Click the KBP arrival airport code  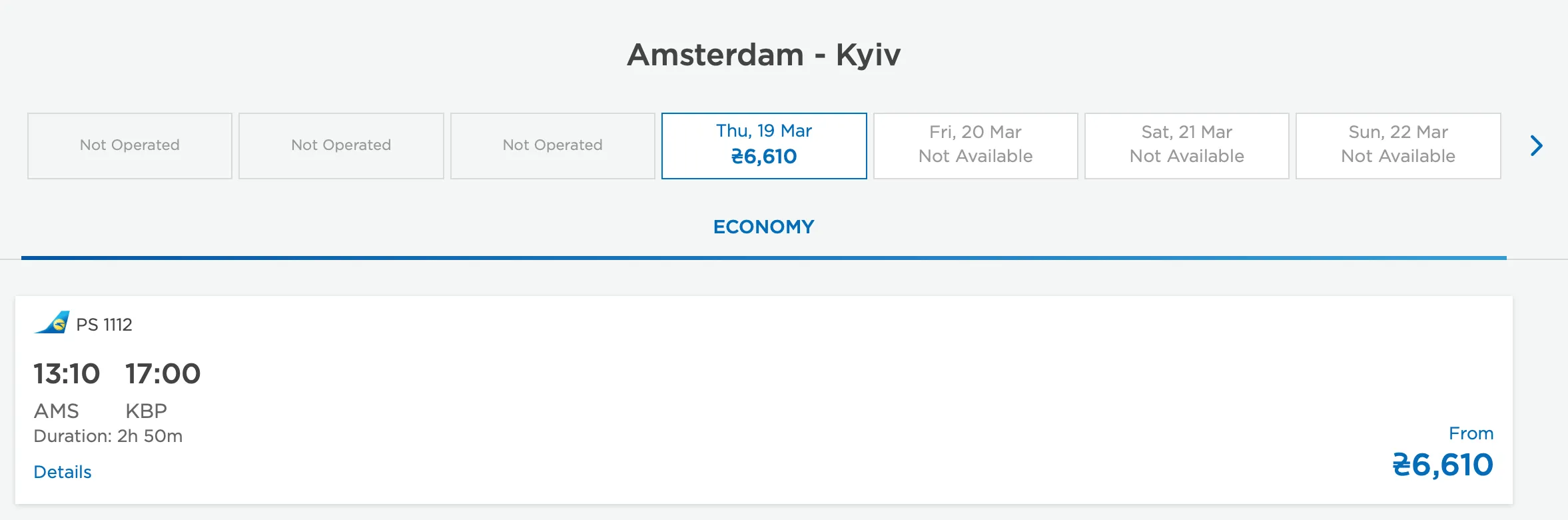(146, 411)
